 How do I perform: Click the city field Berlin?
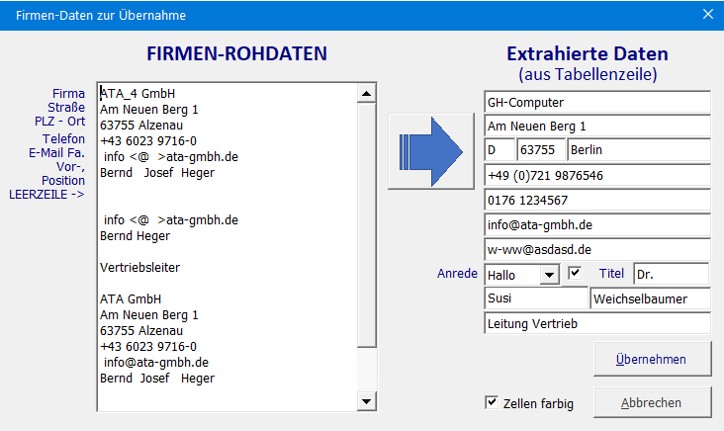639,150
